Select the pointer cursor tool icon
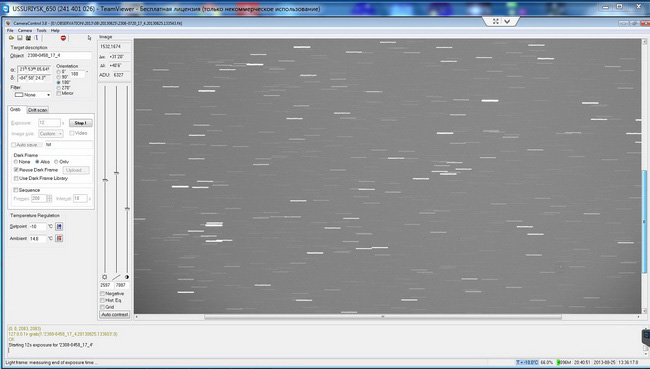This screenshot has width=650, height=369. [89, 38]
